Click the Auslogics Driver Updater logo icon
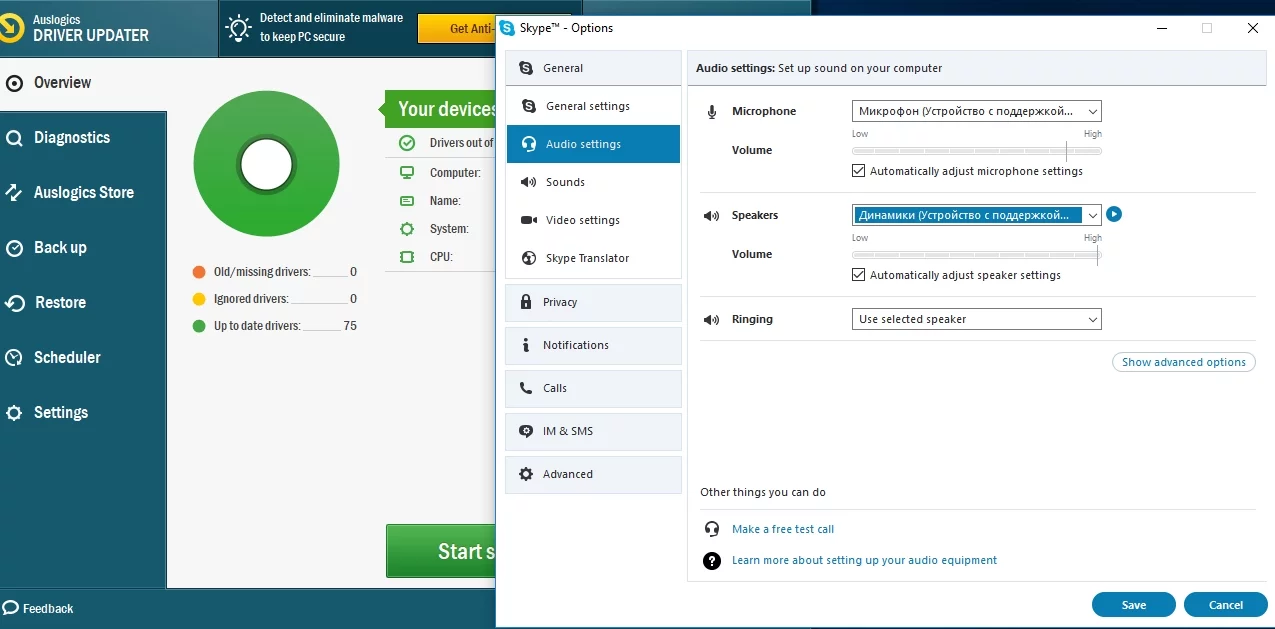The height and width of the screenshot is (629, 1275). coord(12,27)
